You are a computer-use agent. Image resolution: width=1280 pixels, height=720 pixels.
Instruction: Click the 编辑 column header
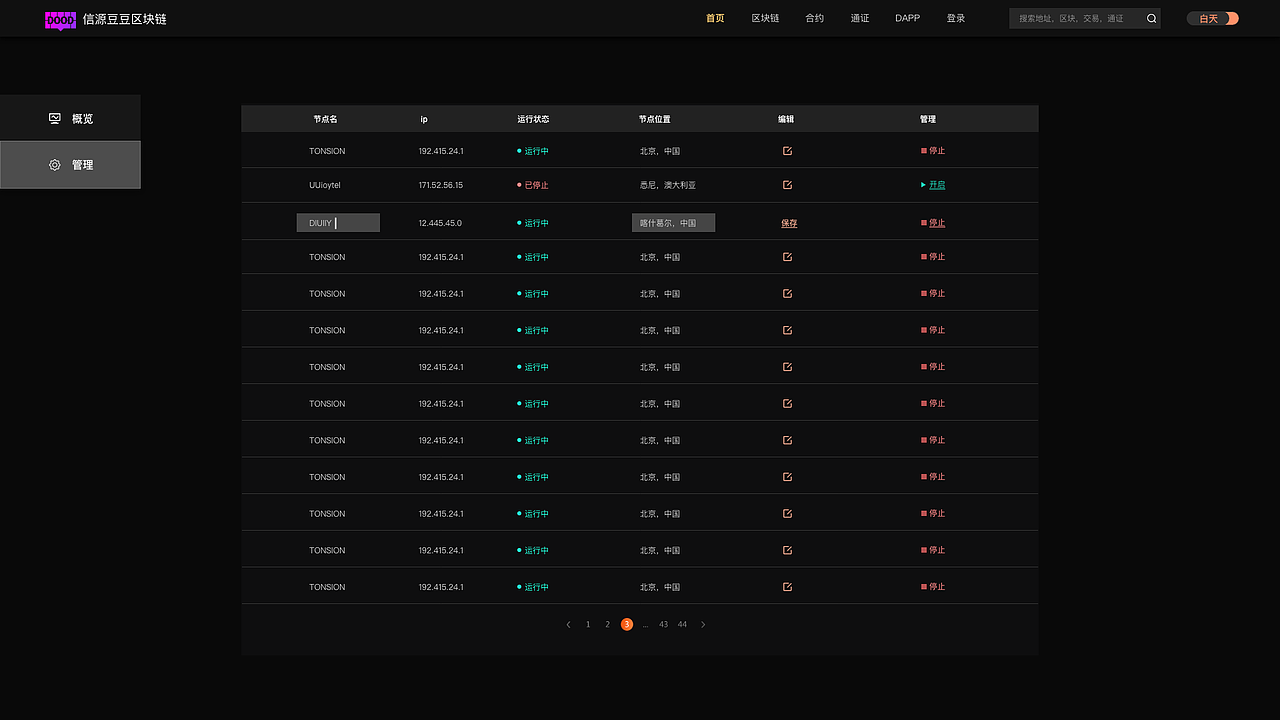click(x=786, y=119)
